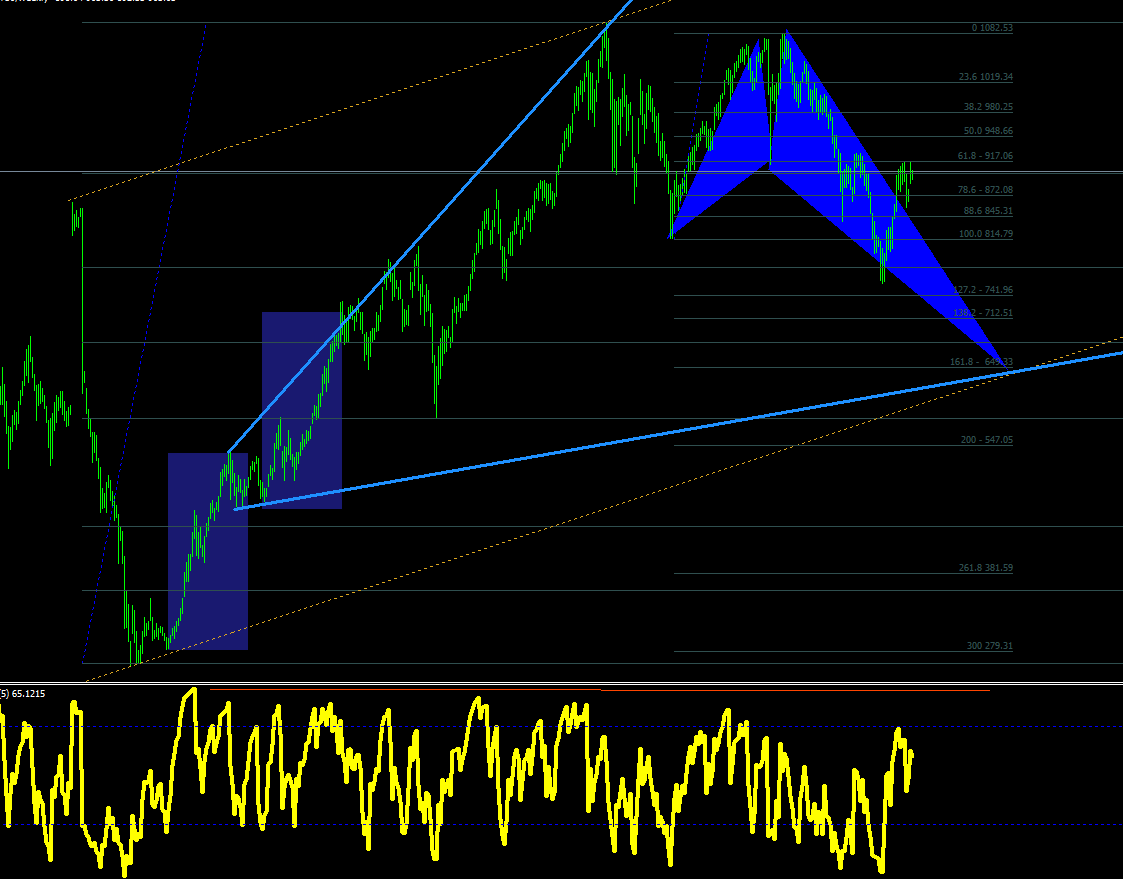
Task: Select the 161.8 - 649.33 extension label
Action: coord(981,362)
